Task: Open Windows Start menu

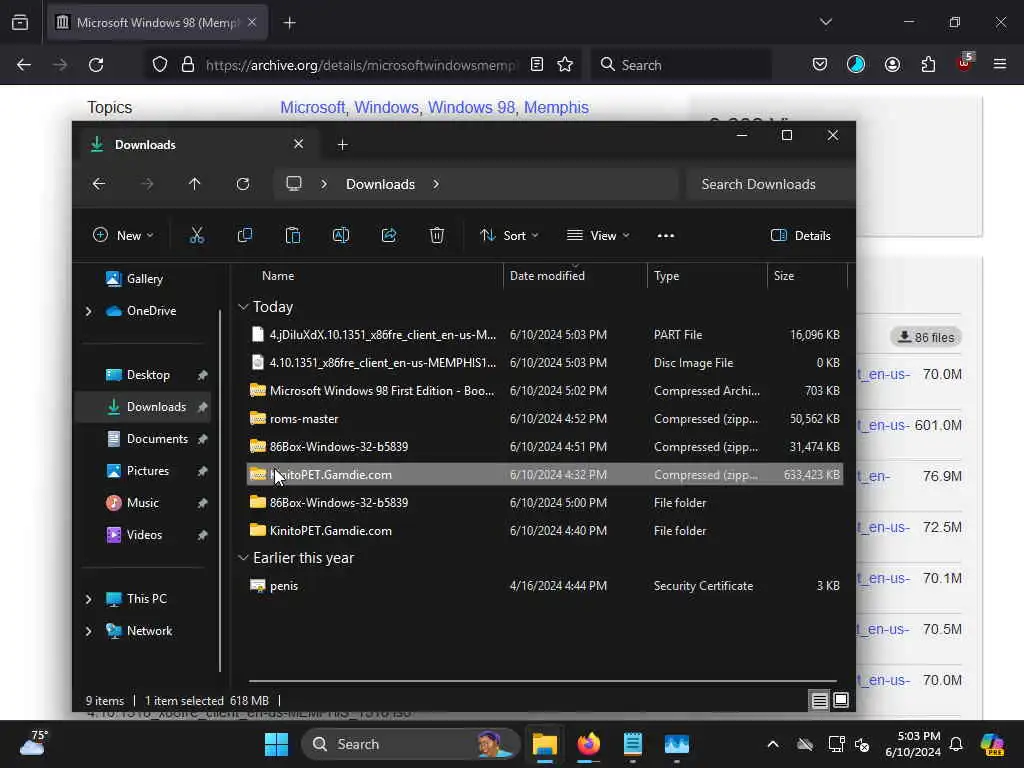Action: [x=276, y=744]
